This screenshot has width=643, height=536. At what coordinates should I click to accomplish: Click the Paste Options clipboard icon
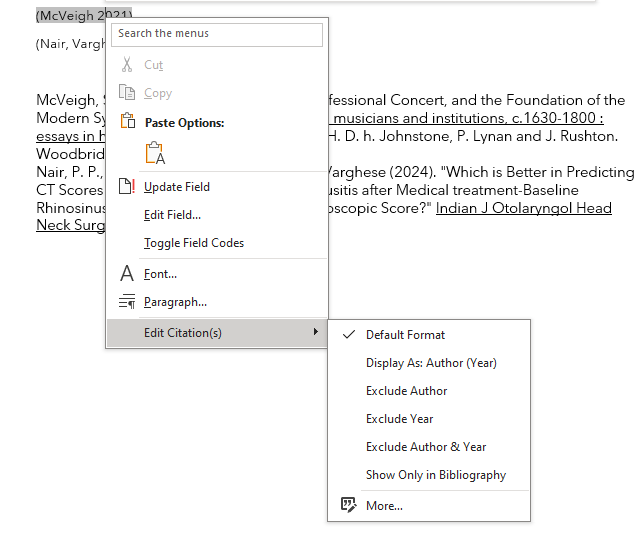coord(127,122)
